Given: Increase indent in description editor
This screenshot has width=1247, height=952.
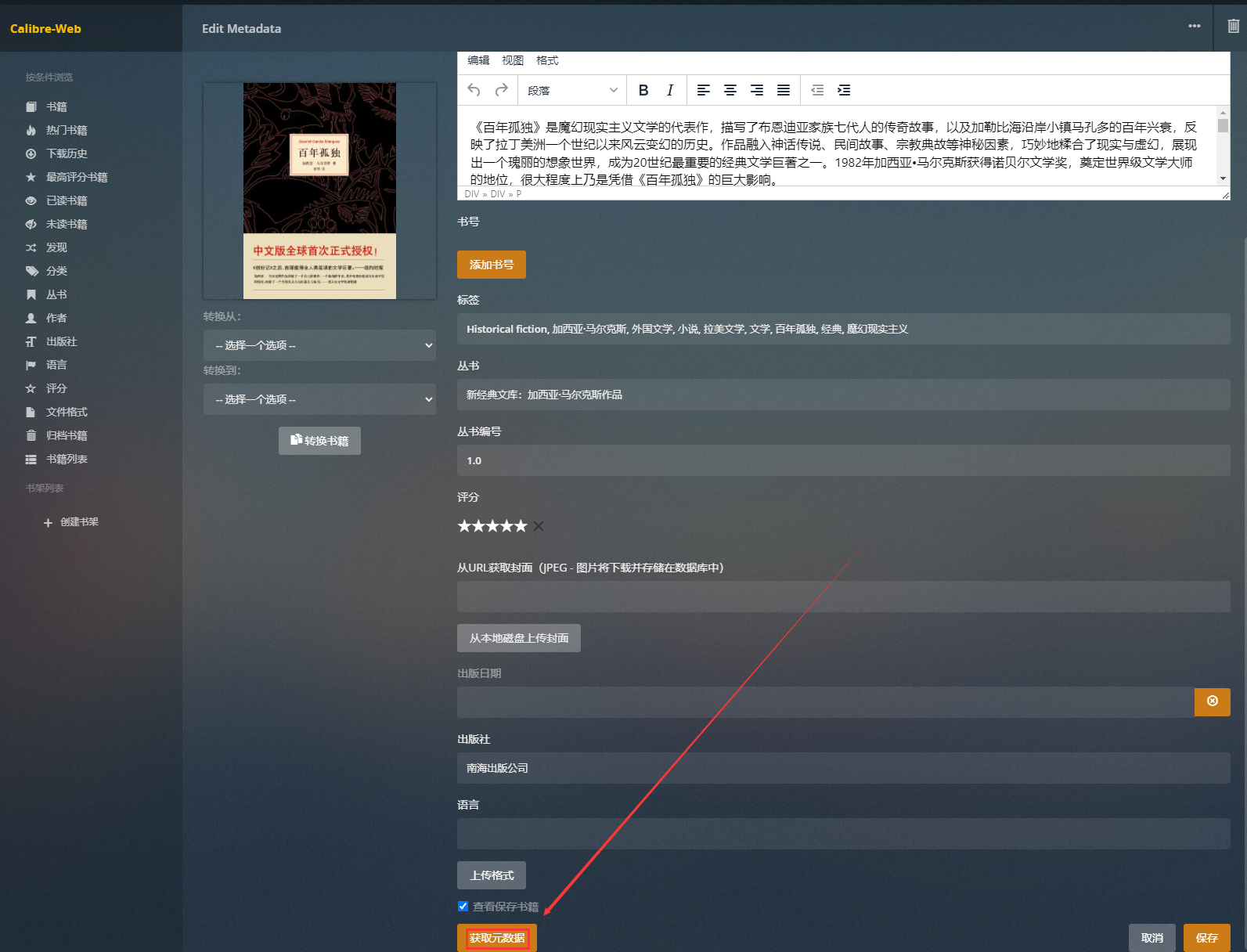Looking at the screenshot, I should click(844, 90).
